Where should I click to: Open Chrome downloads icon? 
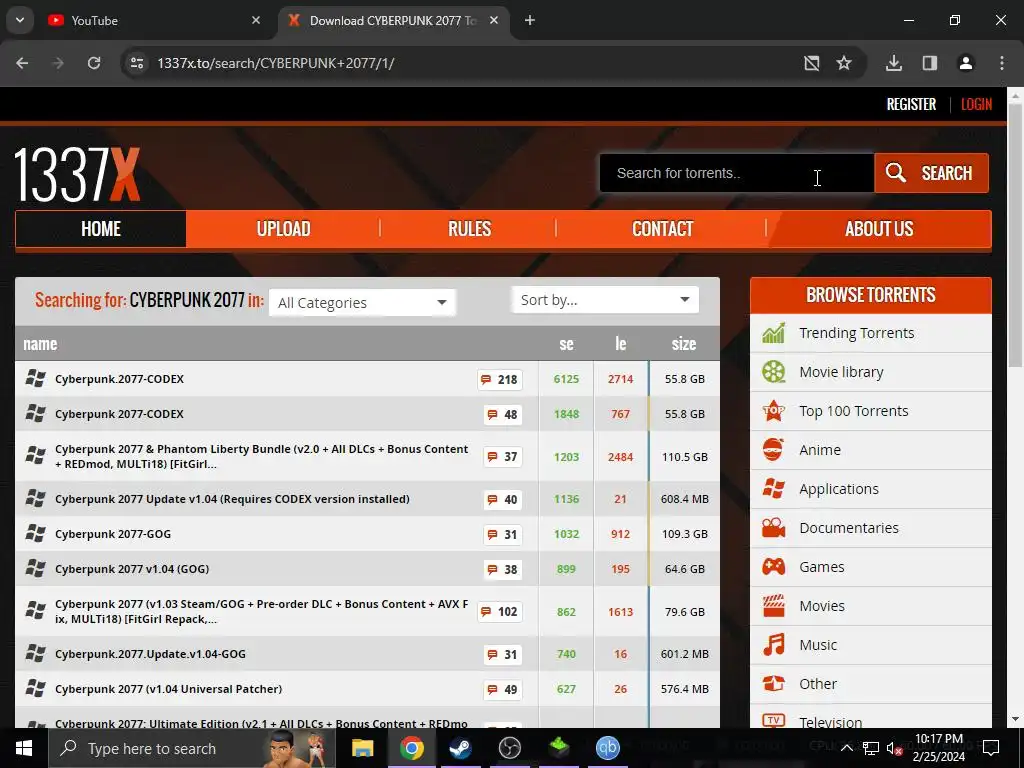894,63
